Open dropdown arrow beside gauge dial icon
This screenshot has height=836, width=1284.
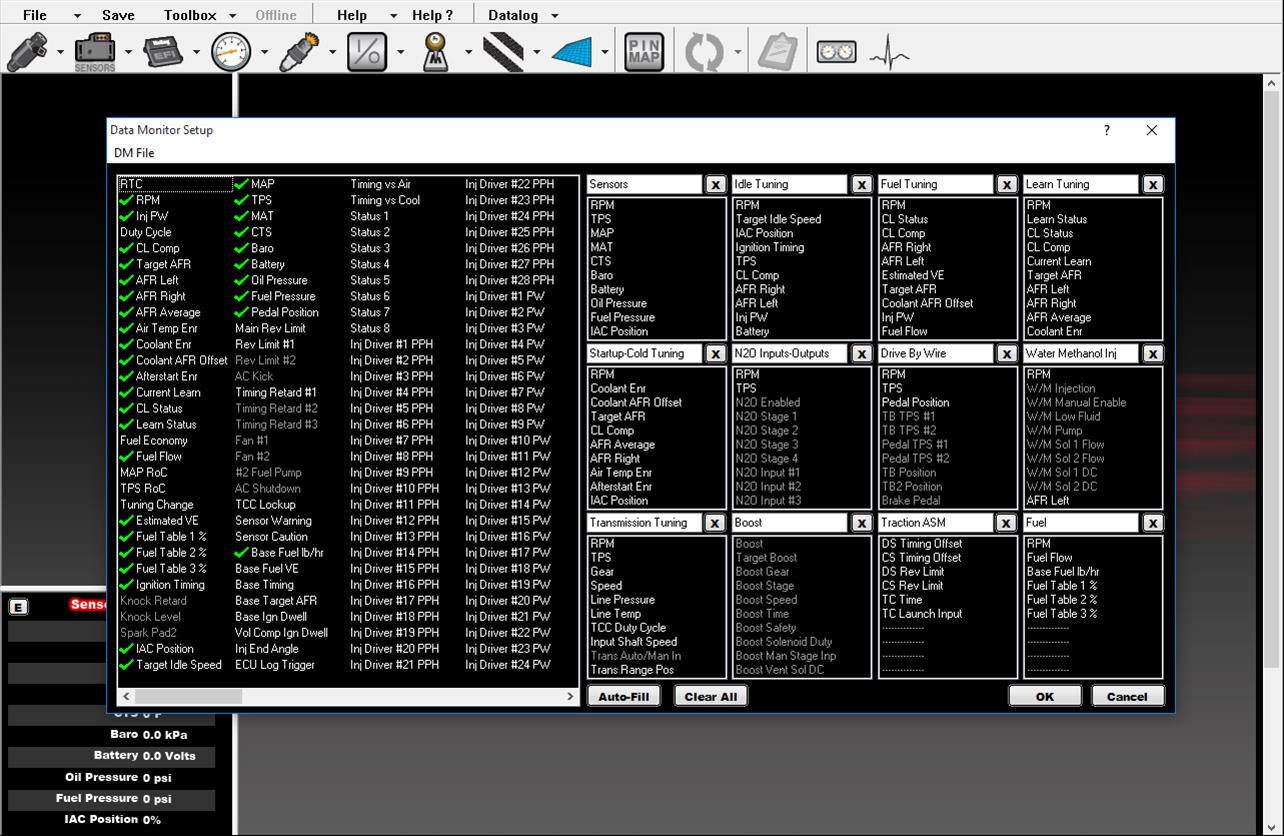264,53
